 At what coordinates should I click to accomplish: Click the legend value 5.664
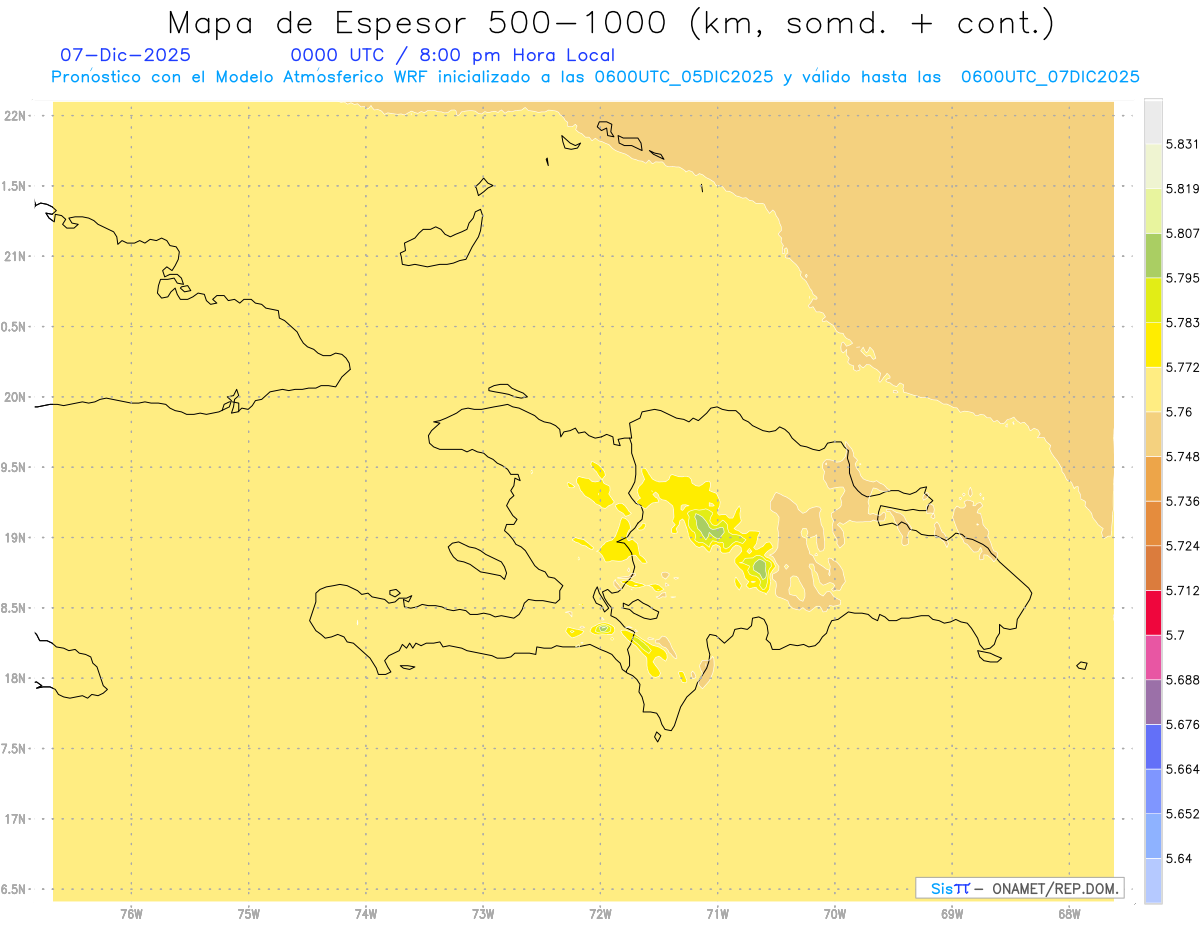1183,769
